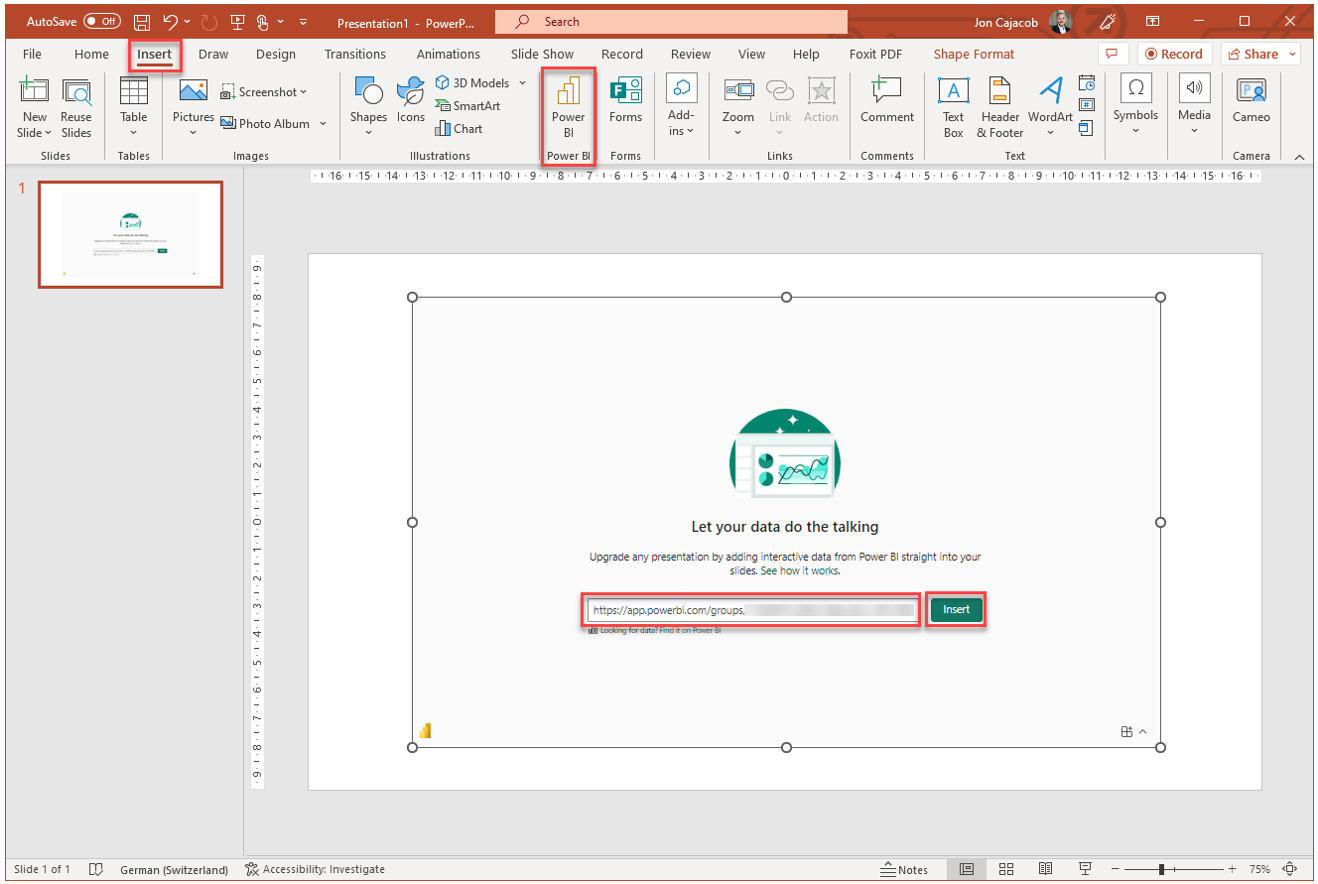Expand the Screenshot dropdown
The height and width of the screenshot is (884, 1318).
point(303,92)
